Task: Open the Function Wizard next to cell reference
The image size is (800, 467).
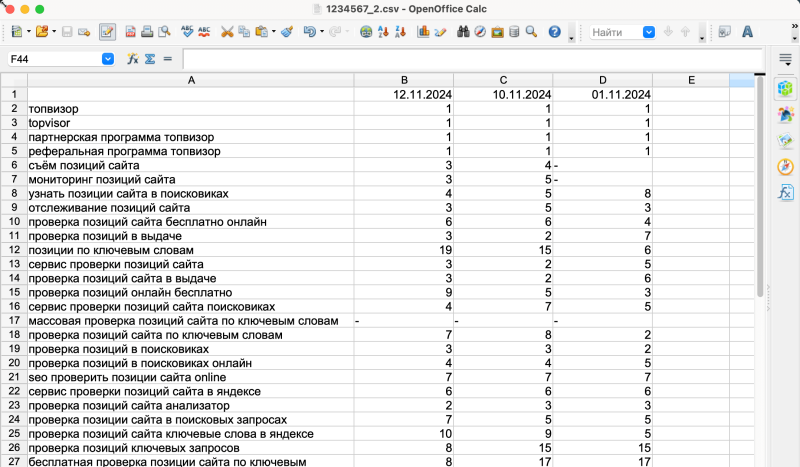Action: [133, 59]
